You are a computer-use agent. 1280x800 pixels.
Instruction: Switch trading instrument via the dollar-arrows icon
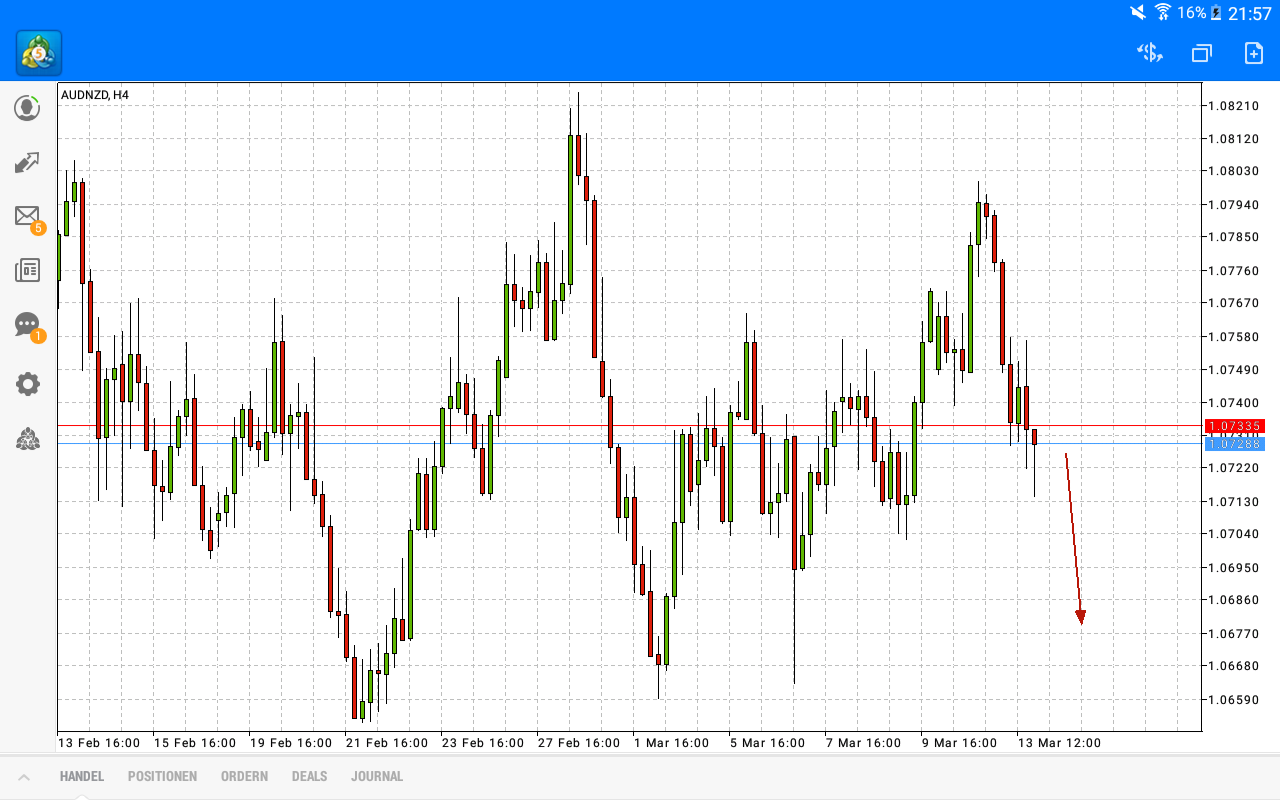click(x=1149, y=52)
